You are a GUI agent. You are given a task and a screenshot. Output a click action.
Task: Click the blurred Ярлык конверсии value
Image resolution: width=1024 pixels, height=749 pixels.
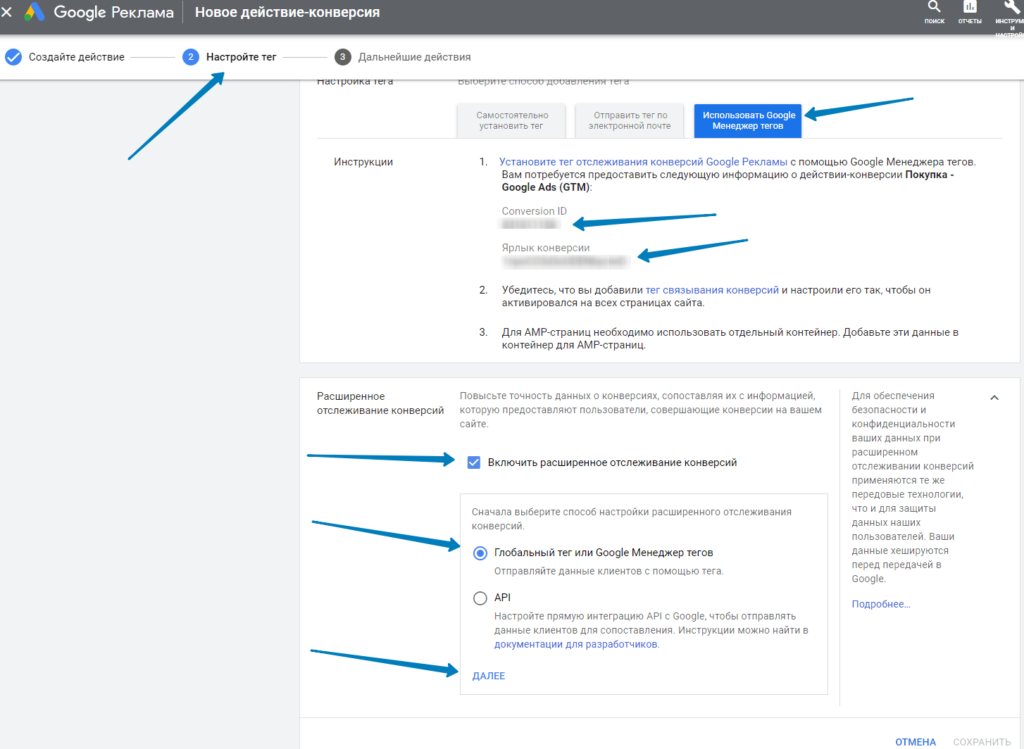(x=565, y=262)
